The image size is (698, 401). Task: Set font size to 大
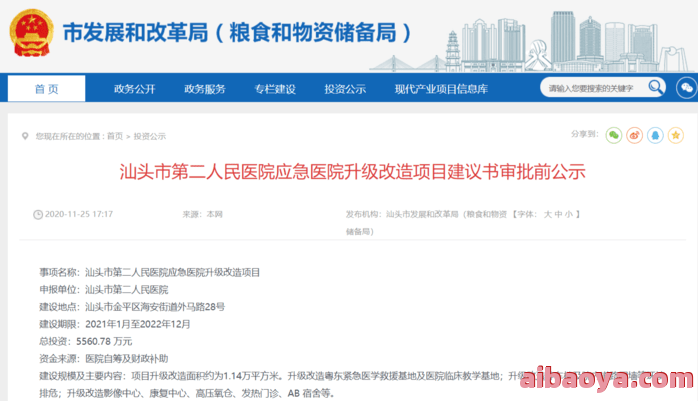pos(548,214)
